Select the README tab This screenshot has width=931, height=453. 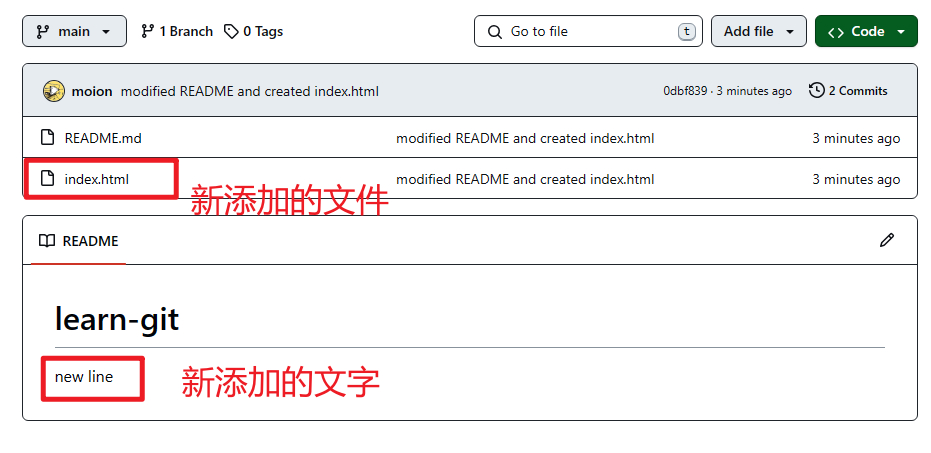[78, 240]
